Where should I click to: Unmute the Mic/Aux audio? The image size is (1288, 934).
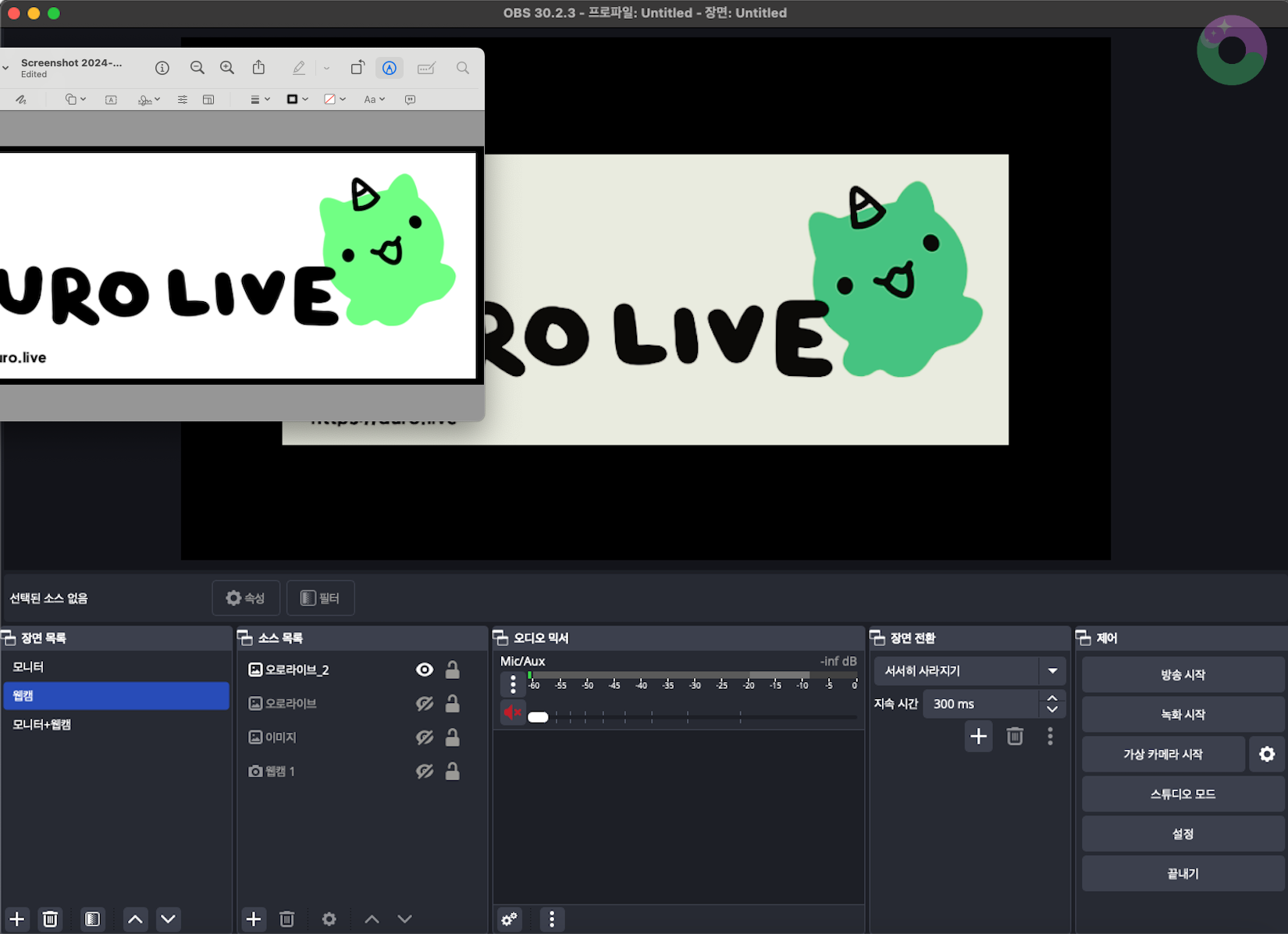512,712
